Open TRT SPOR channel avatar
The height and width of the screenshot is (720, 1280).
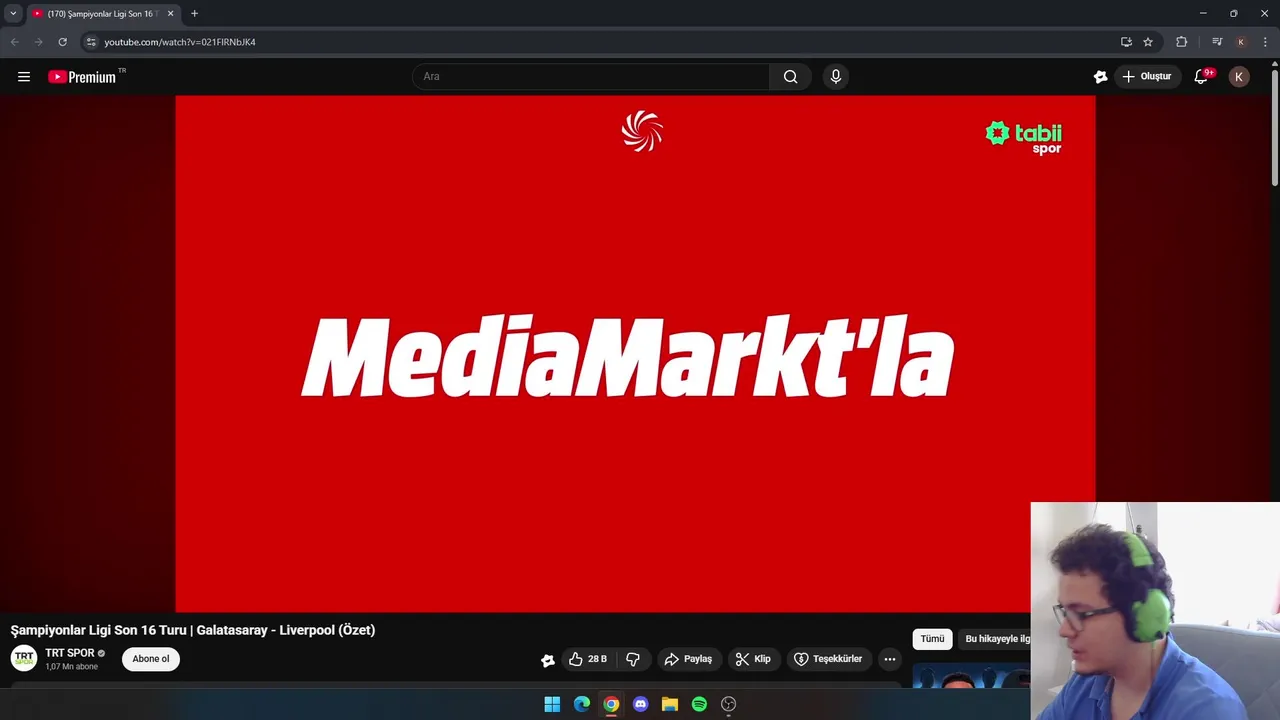pos(24,658)
